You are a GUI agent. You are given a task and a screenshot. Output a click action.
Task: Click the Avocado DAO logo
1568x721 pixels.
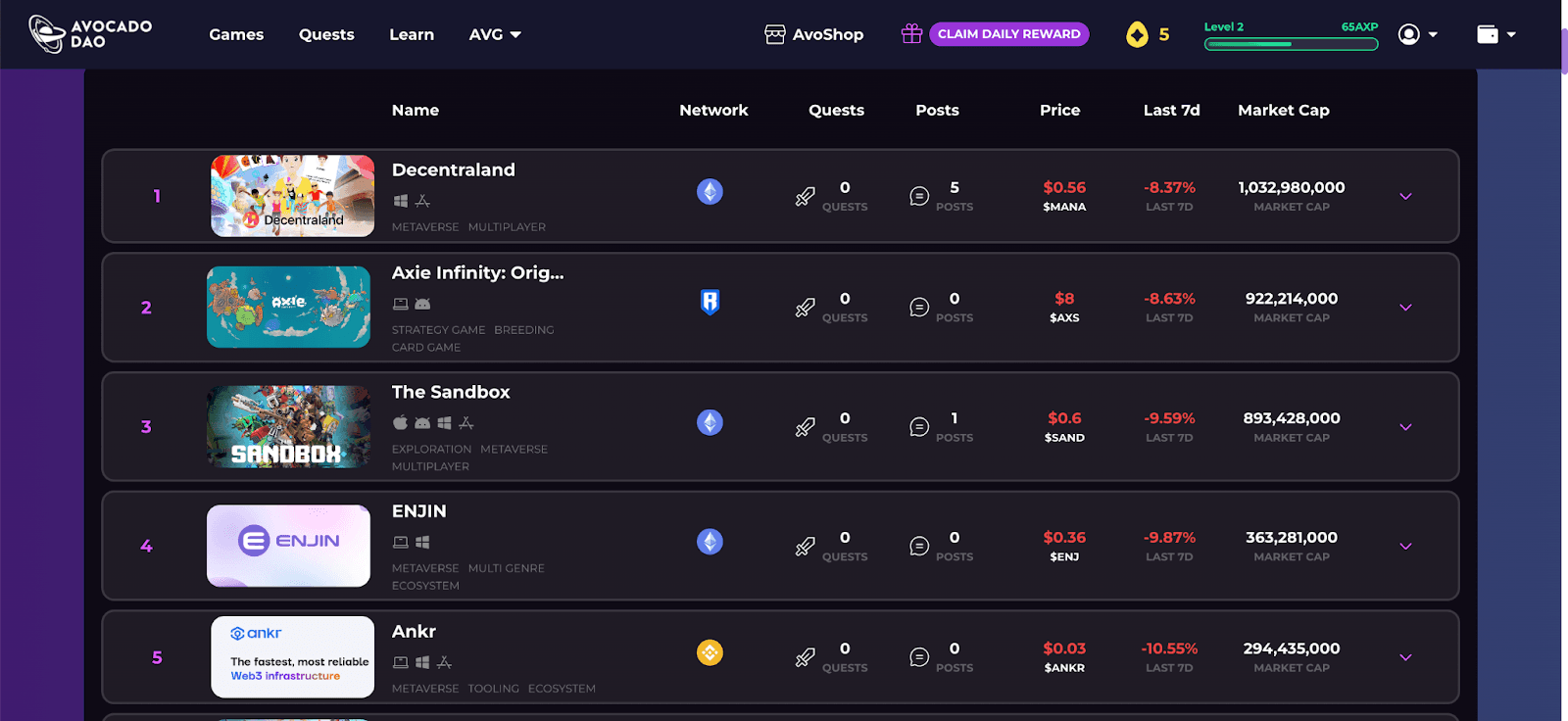[90, 34]
